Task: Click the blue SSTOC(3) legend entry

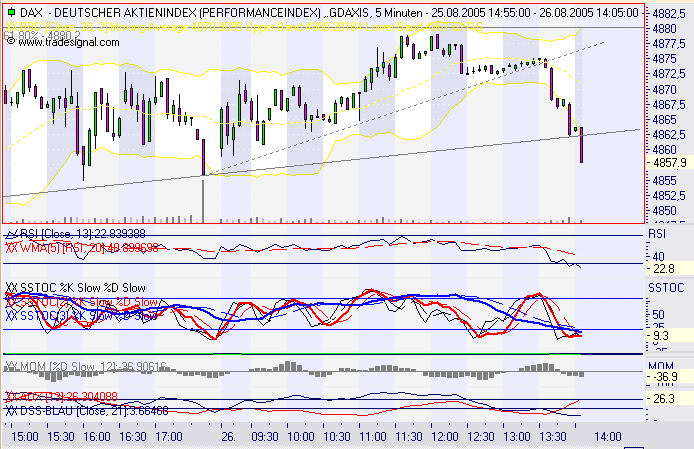Action: coord(82,316)
